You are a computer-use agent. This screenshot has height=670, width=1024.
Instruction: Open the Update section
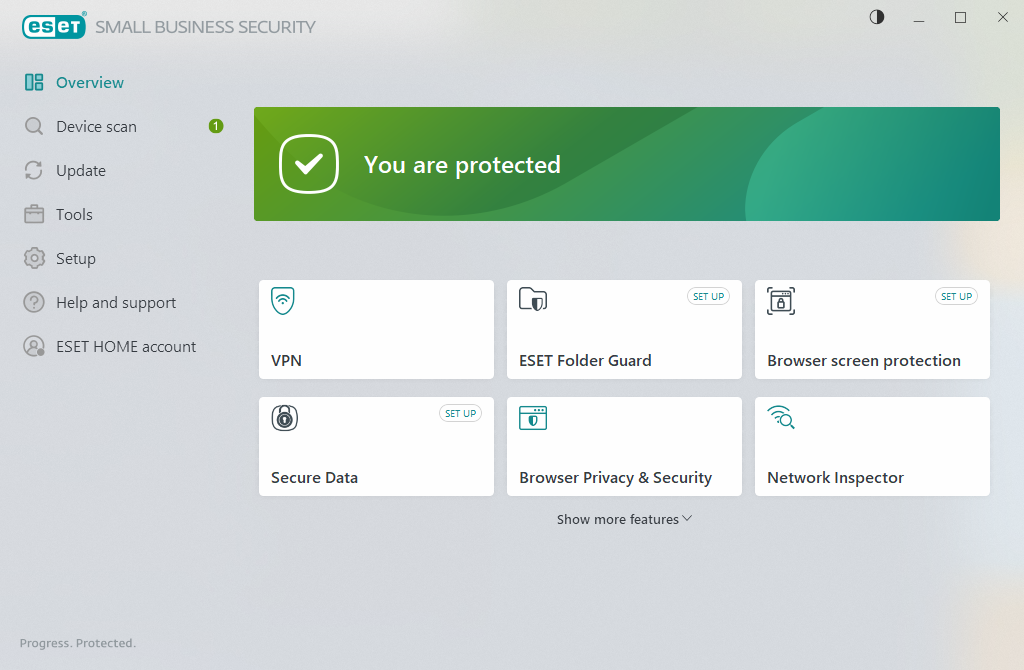pos(81,170)
